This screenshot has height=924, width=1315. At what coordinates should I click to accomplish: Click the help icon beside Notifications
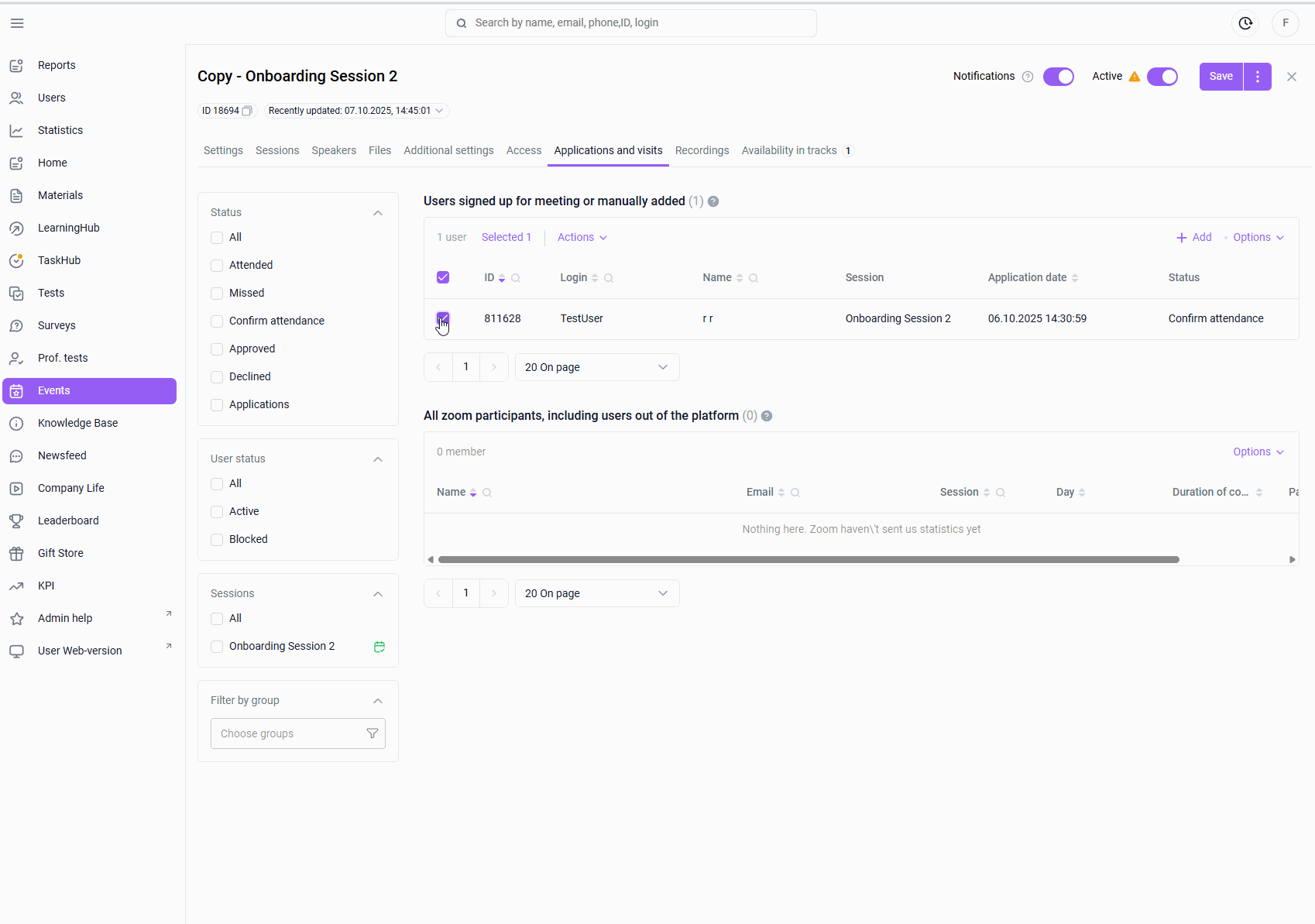1028,77
